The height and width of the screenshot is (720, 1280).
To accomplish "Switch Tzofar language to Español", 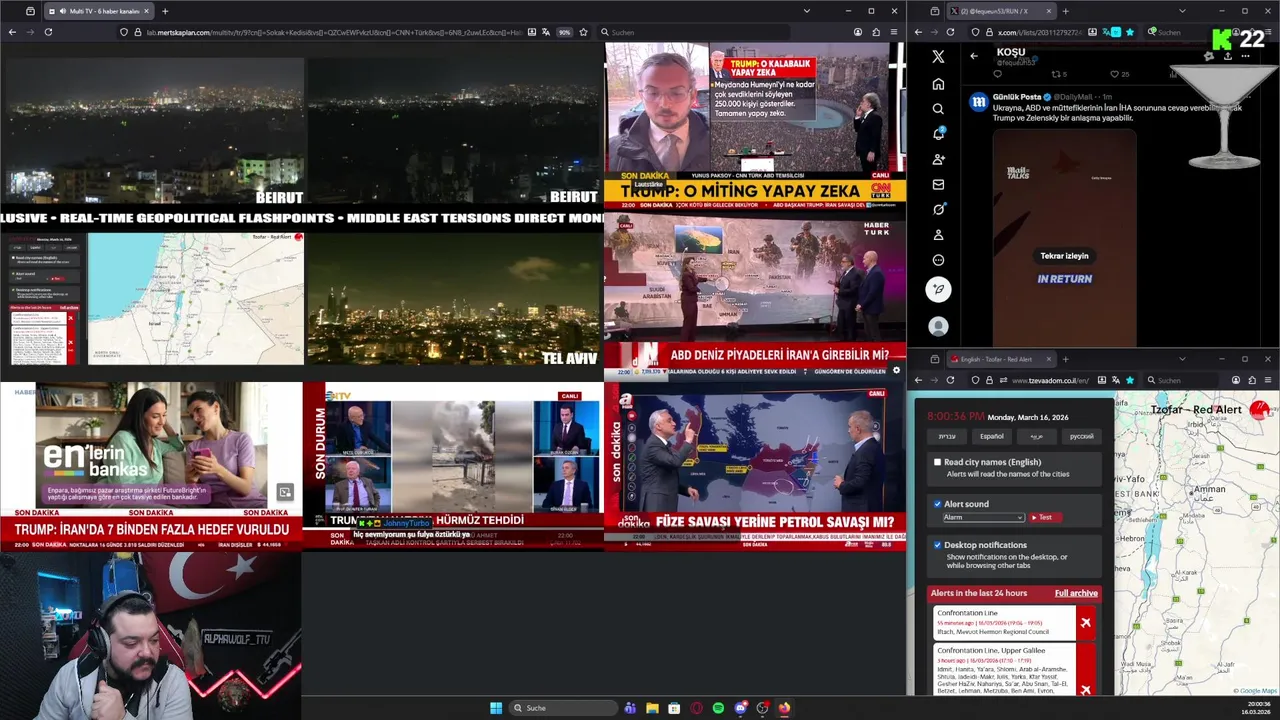I will pos(991,436).
